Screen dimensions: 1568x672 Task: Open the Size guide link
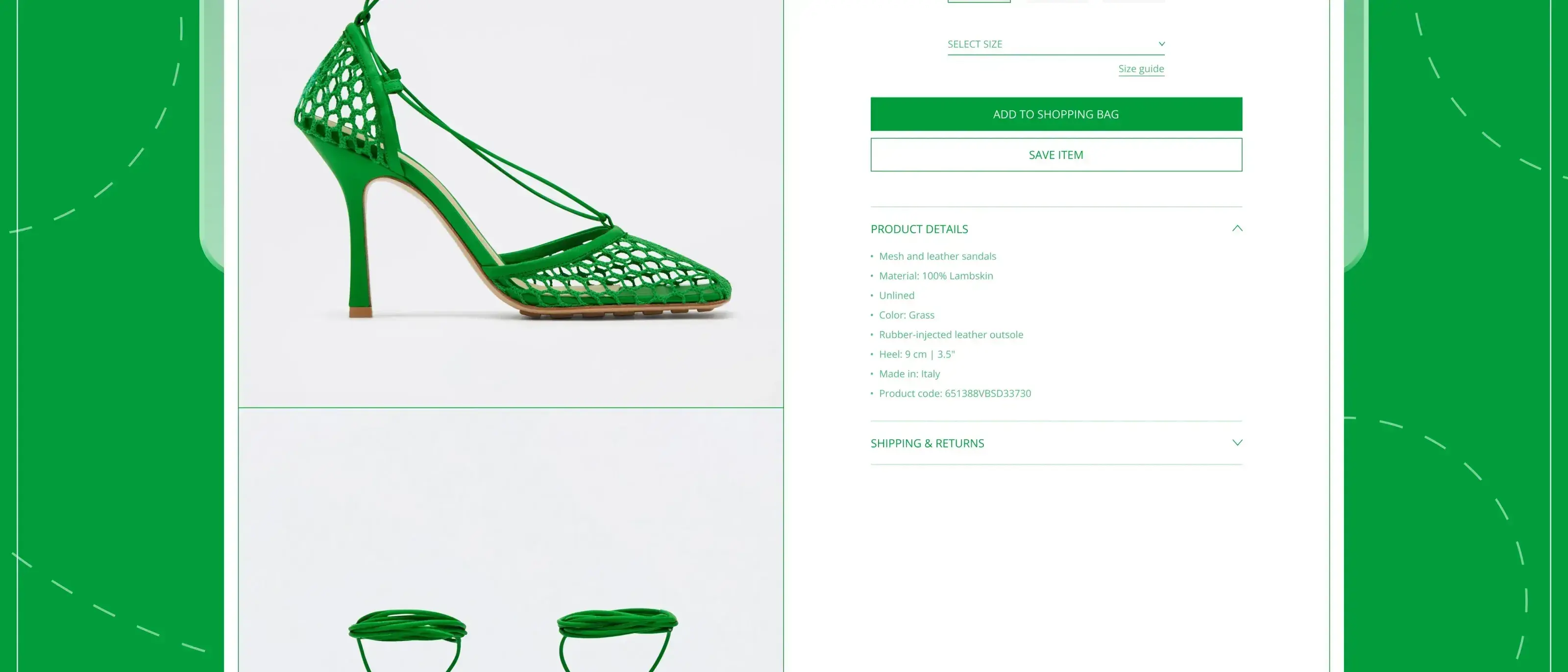1141,69
